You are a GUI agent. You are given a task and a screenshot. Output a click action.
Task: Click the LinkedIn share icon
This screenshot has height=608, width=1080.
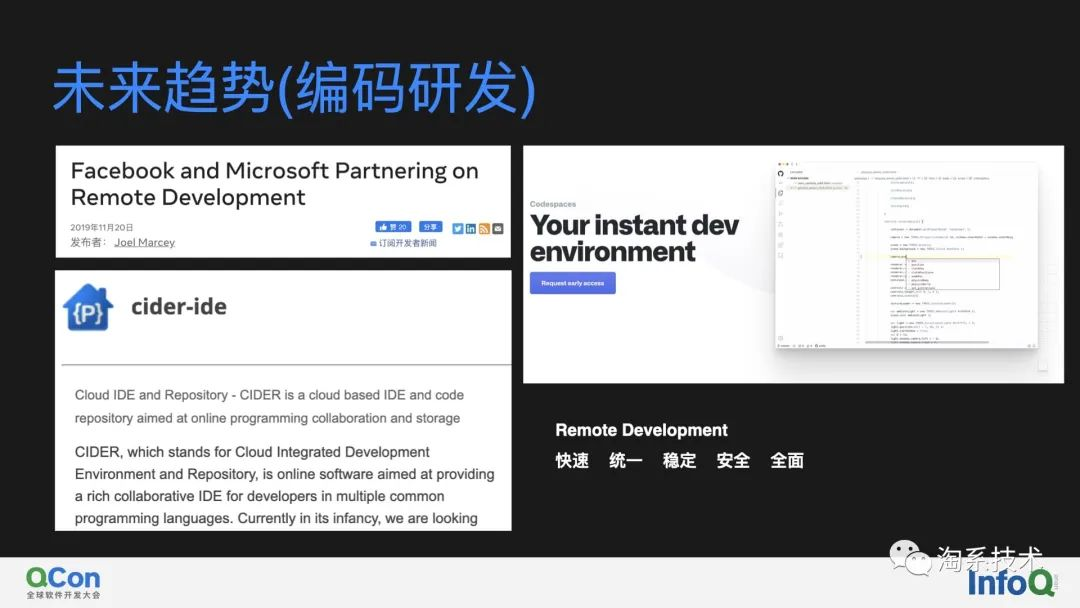470,229
